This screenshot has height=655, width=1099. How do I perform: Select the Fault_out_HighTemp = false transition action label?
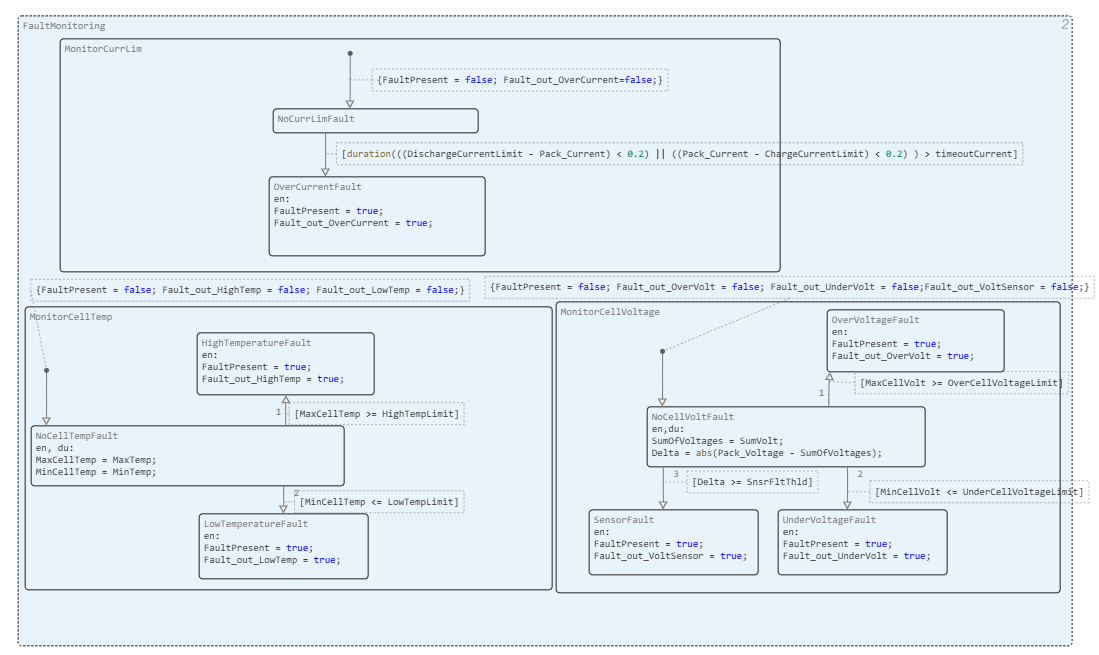[x=250, y=290]
